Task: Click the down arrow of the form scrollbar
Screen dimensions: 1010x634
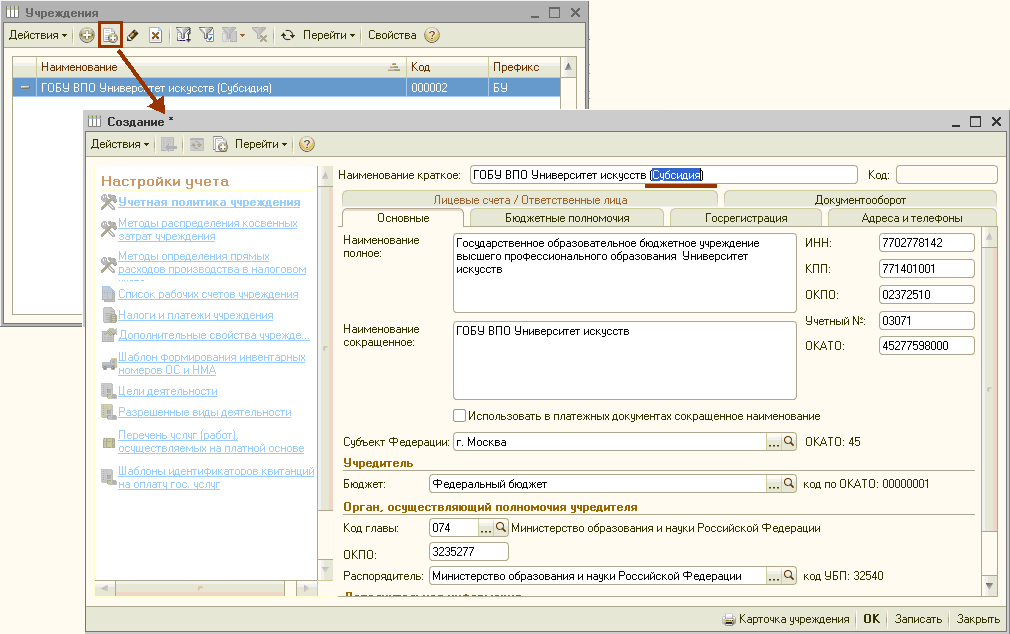Action: click(x=990, y=585)
